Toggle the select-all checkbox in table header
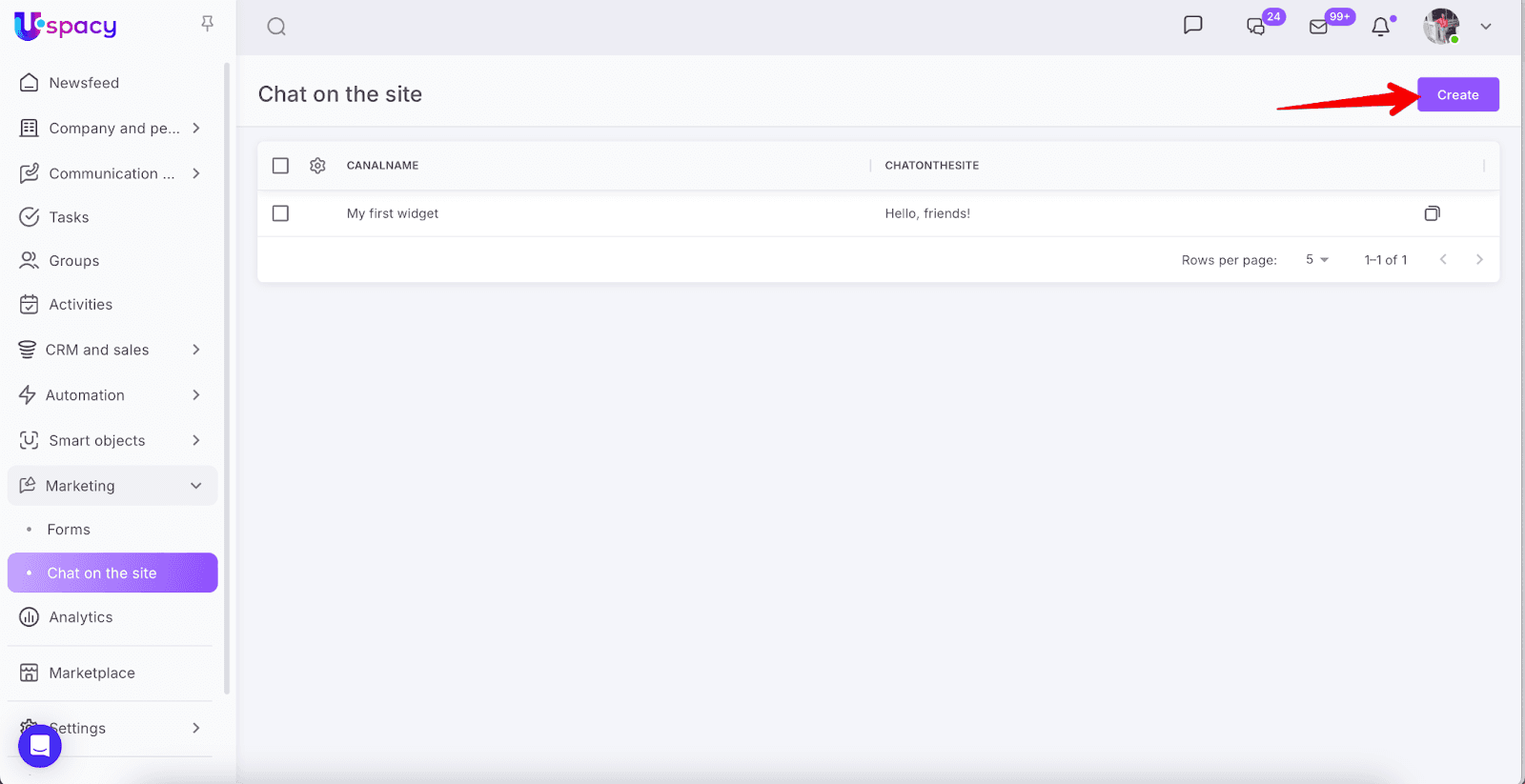Viewport: 1525px width, 784px height. click(280, 166)
